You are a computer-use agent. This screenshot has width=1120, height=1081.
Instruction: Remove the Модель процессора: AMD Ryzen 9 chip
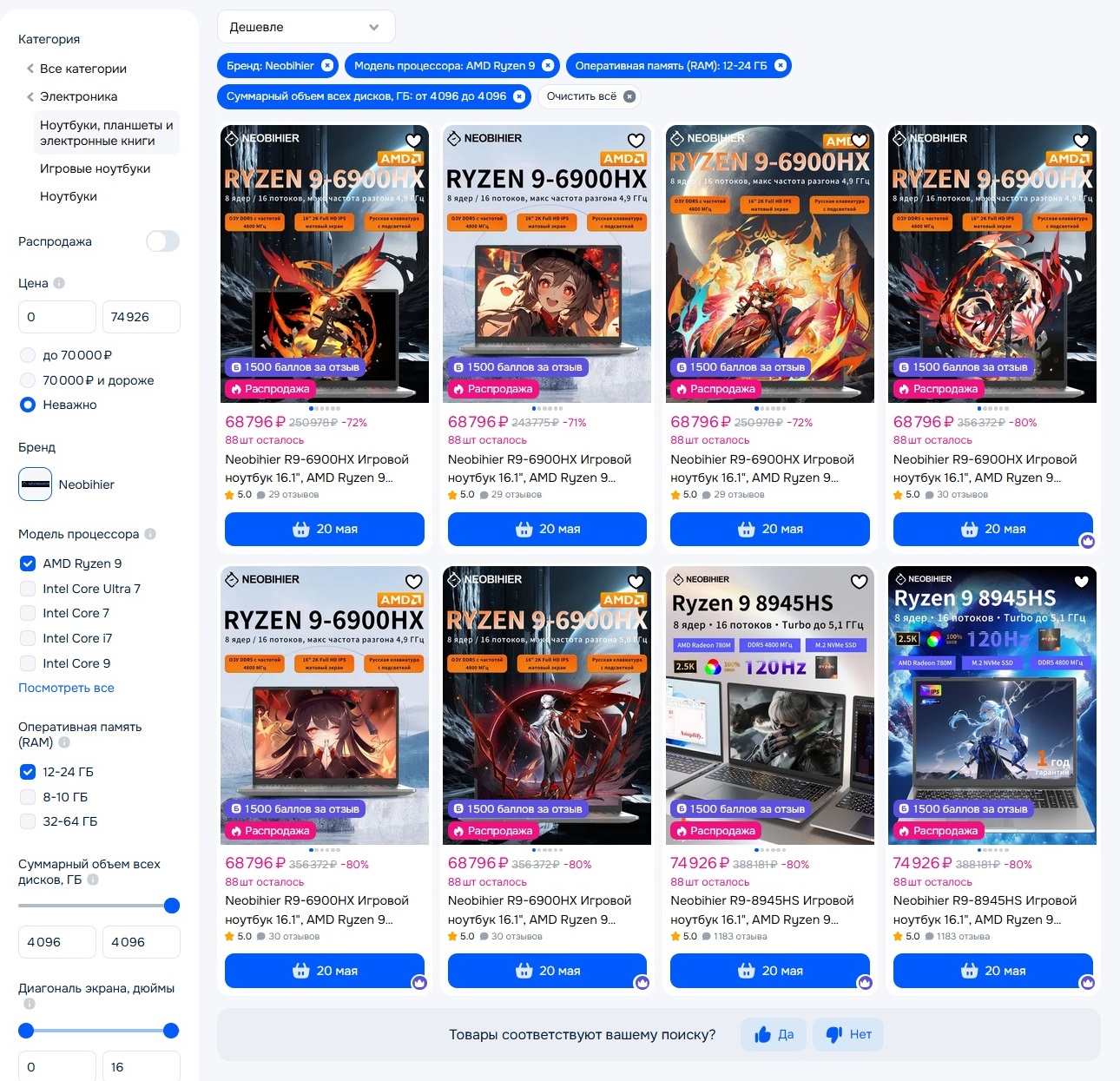(x=548, y=66)
